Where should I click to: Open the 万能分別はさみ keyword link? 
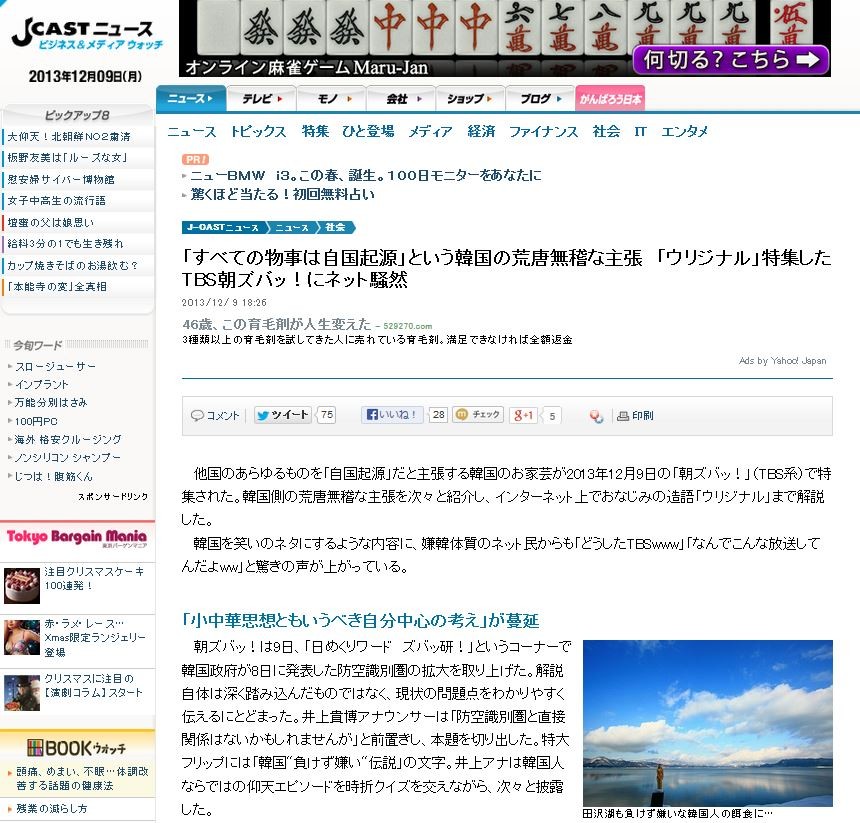coord(50,403)
